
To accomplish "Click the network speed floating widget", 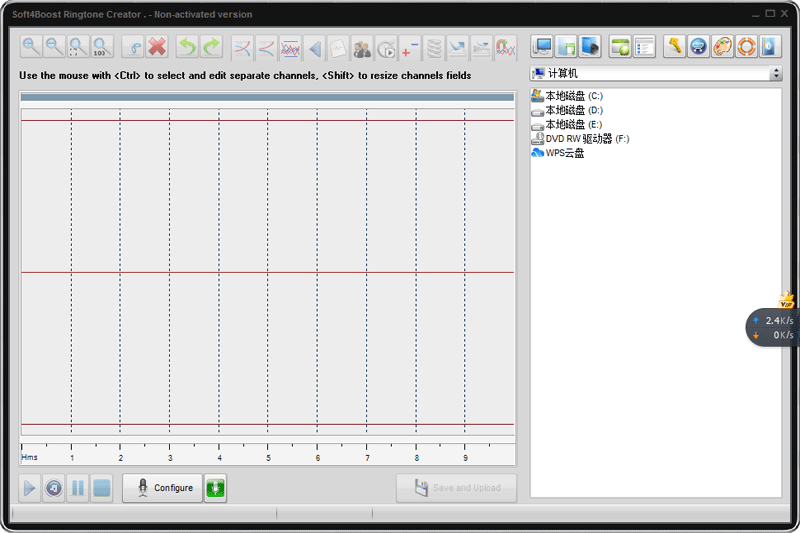I will coord(772,326).
